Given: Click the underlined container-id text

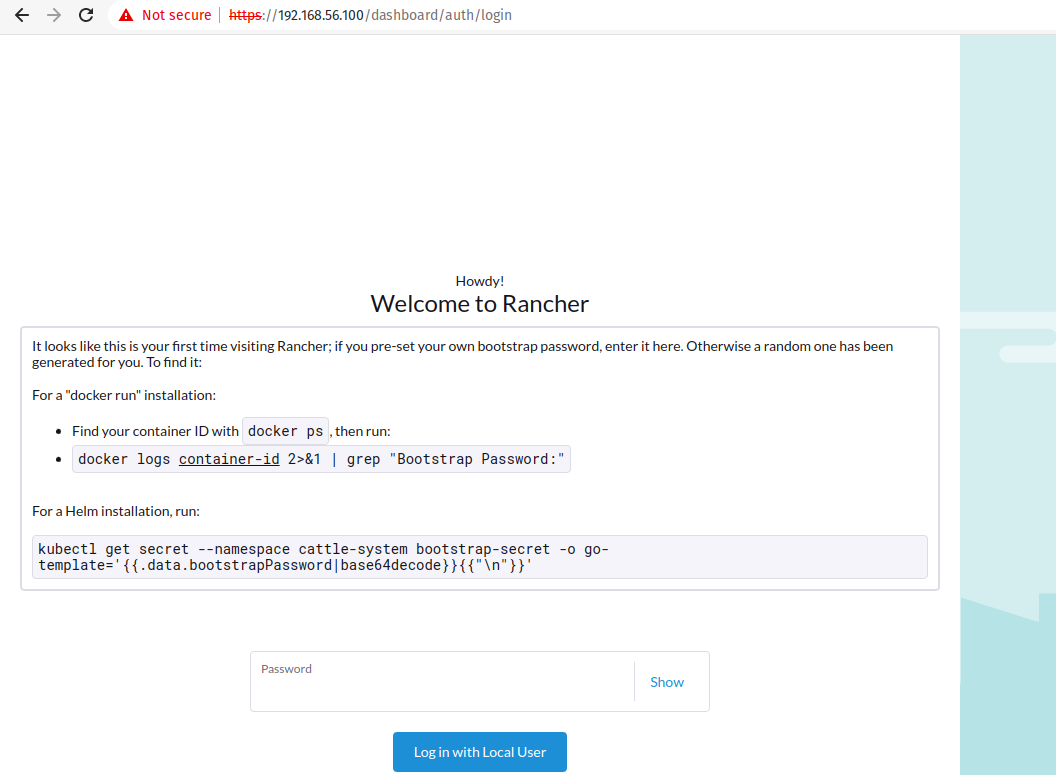Looking at the screenshot, I should tap(229, 459).
